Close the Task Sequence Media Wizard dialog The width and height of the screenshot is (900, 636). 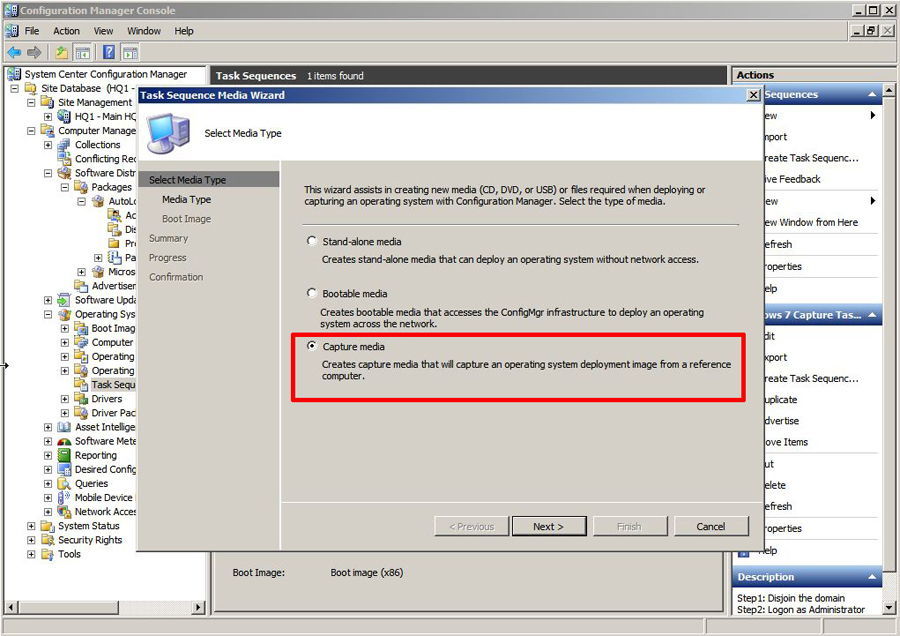coord(754,95)
